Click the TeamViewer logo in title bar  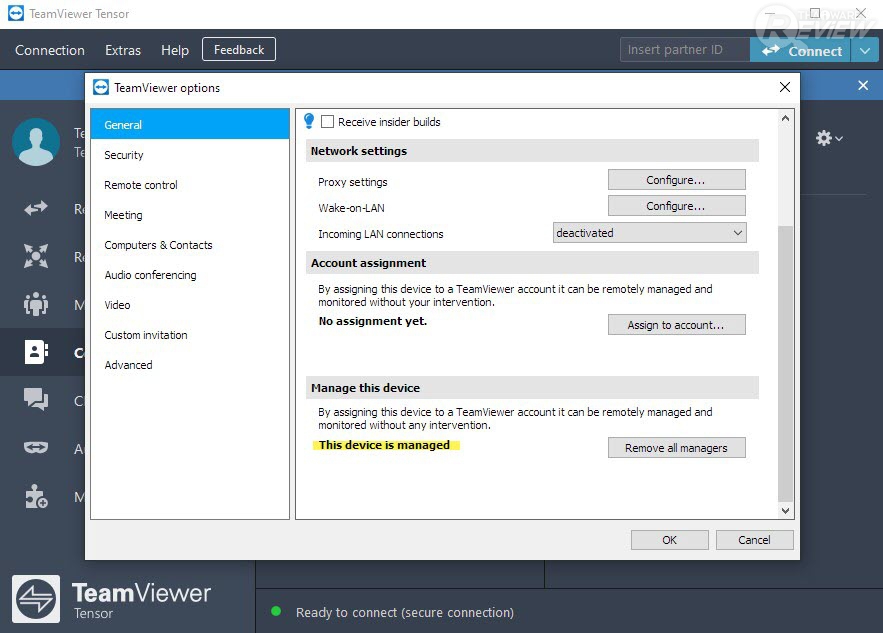click(x=16, y=13)
